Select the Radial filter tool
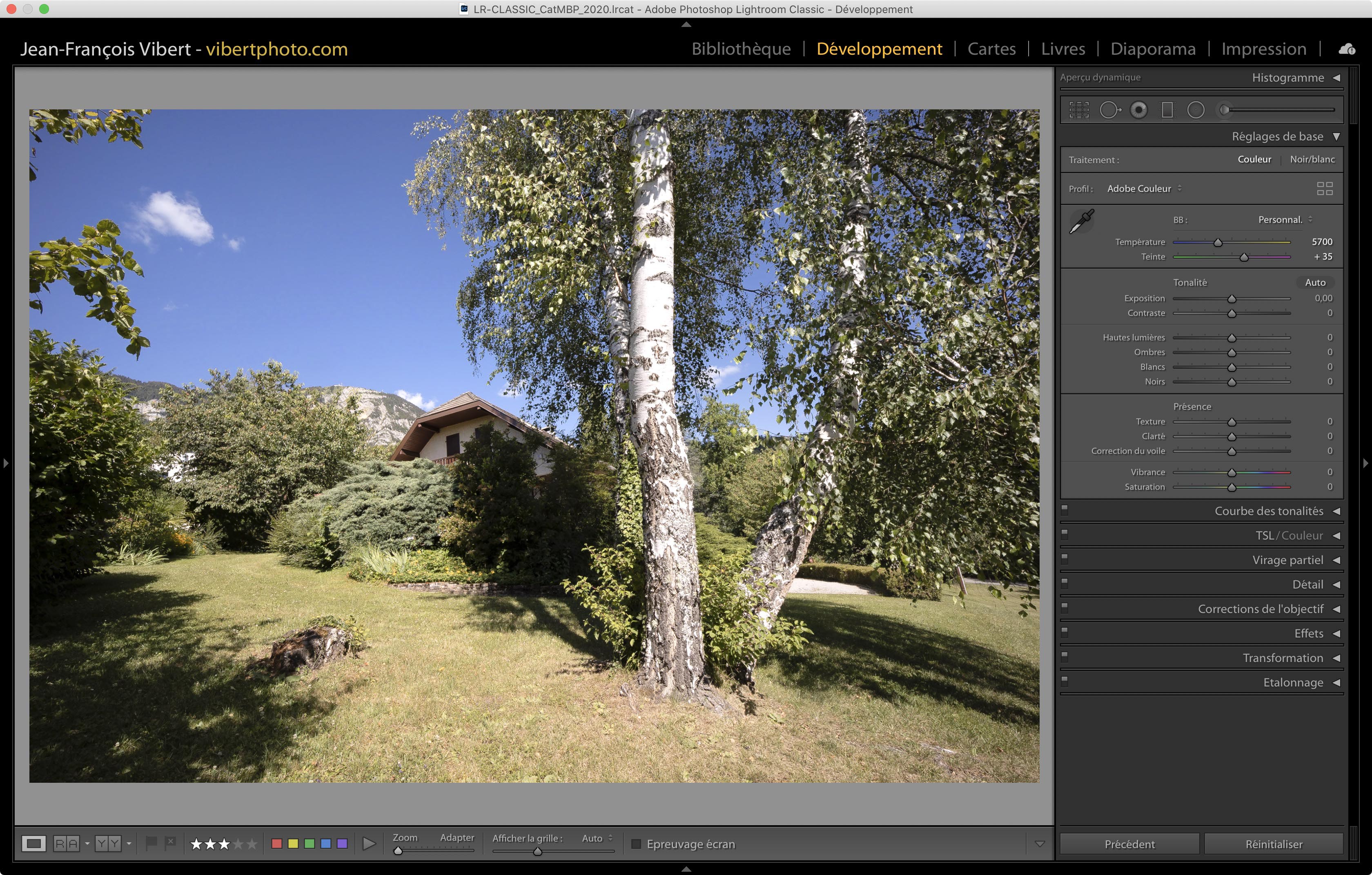1372x875 pixels. [x=1195, y=110]
